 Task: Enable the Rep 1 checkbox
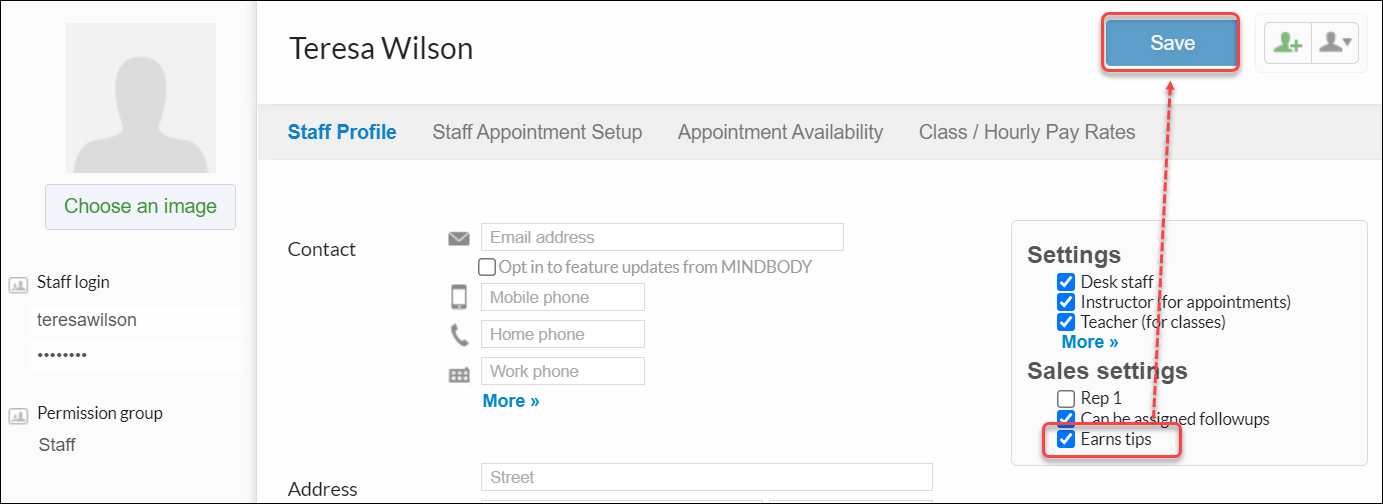tap(1066, 399)
